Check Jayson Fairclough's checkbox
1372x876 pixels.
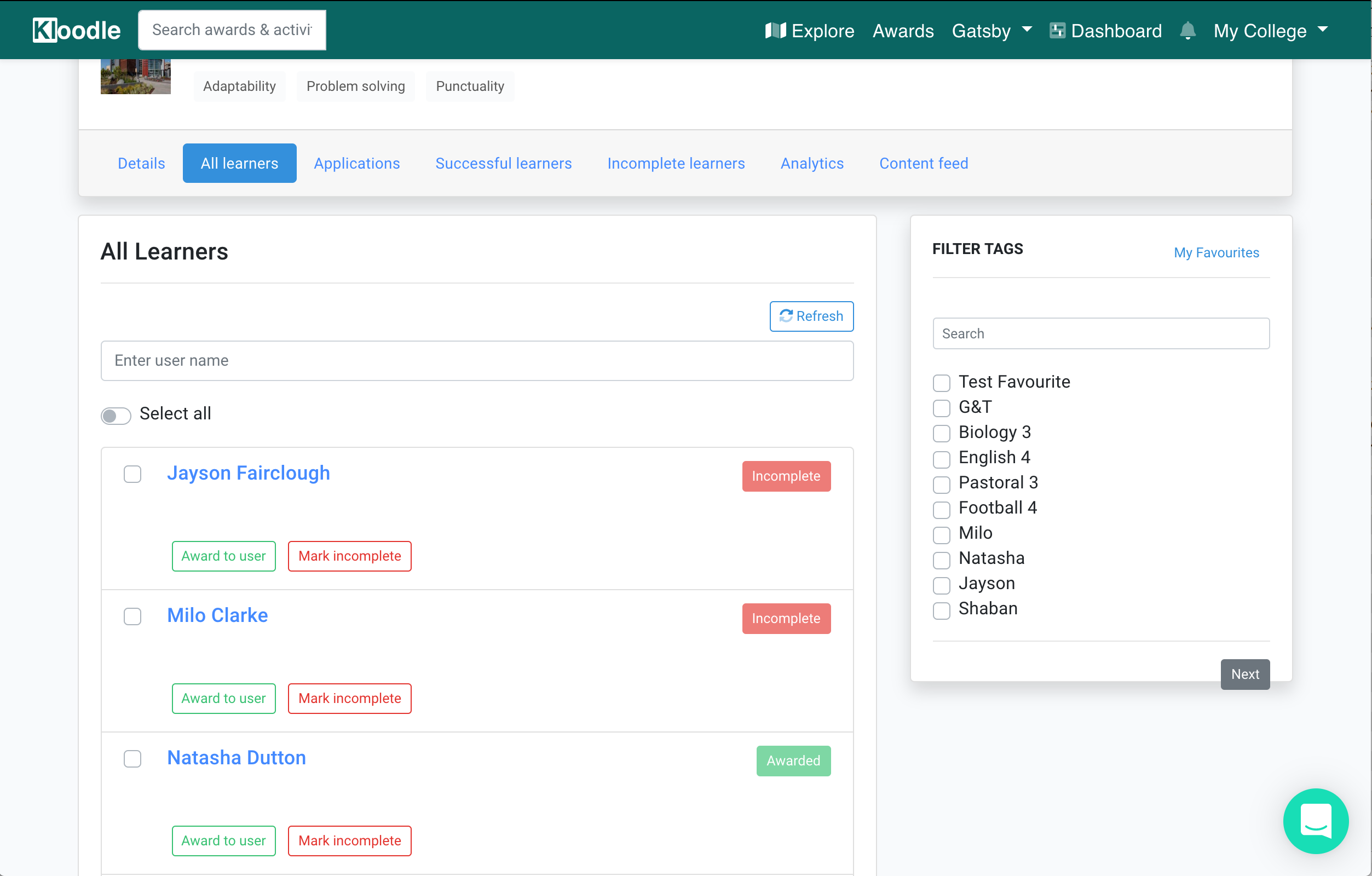132,474
